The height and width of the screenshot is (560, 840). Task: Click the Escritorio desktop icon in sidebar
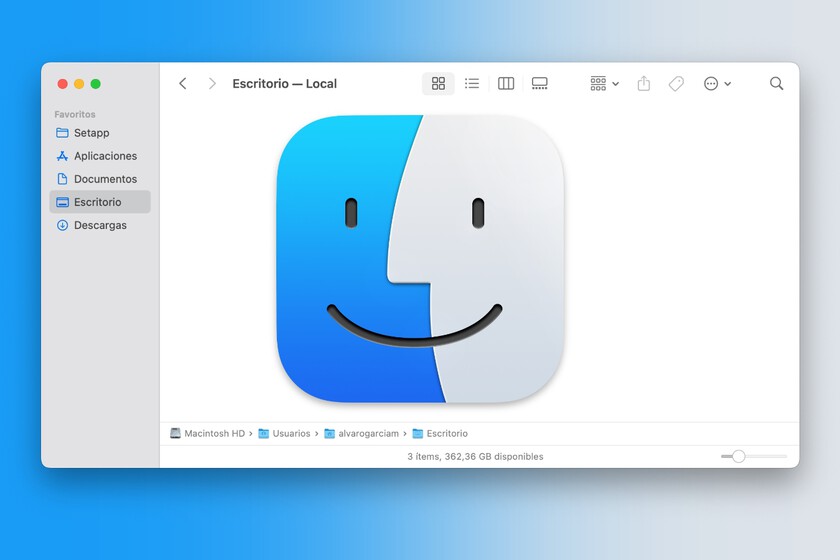coord(62,202)
